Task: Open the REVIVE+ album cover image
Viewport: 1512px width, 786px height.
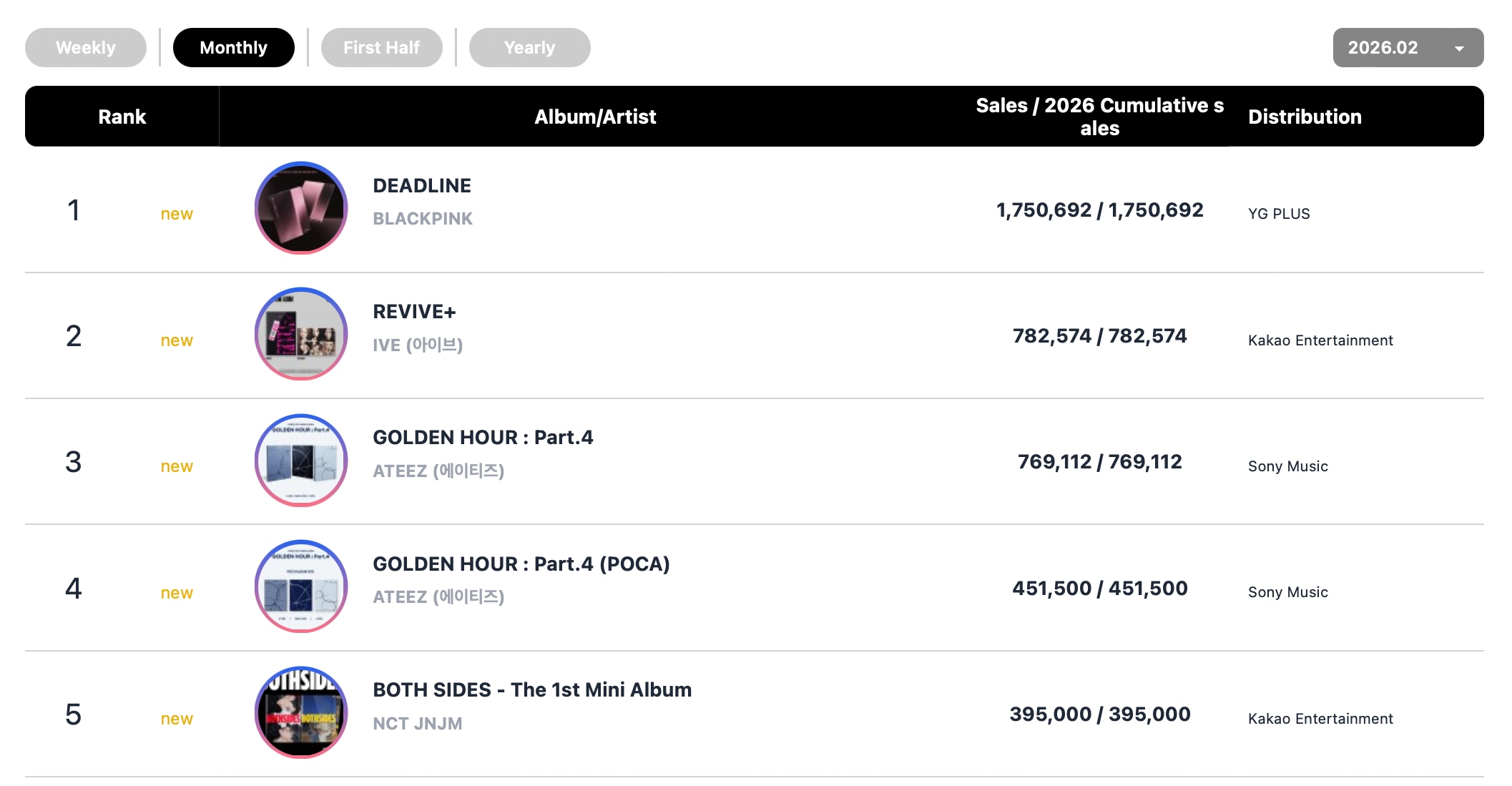Action: pyautogui.click(x=301, y=334)
